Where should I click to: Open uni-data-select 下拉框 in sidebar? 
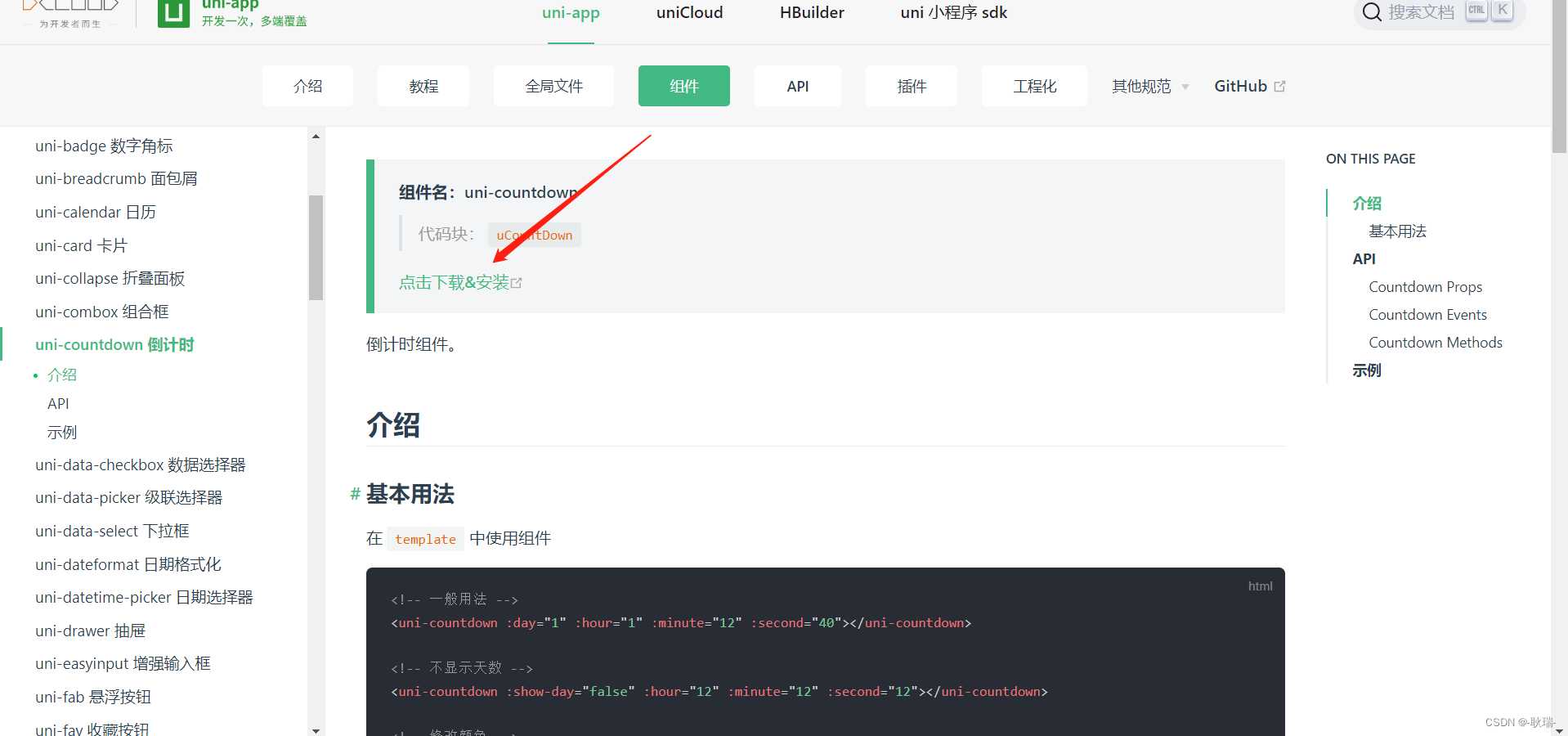click(x=112, y=531)
